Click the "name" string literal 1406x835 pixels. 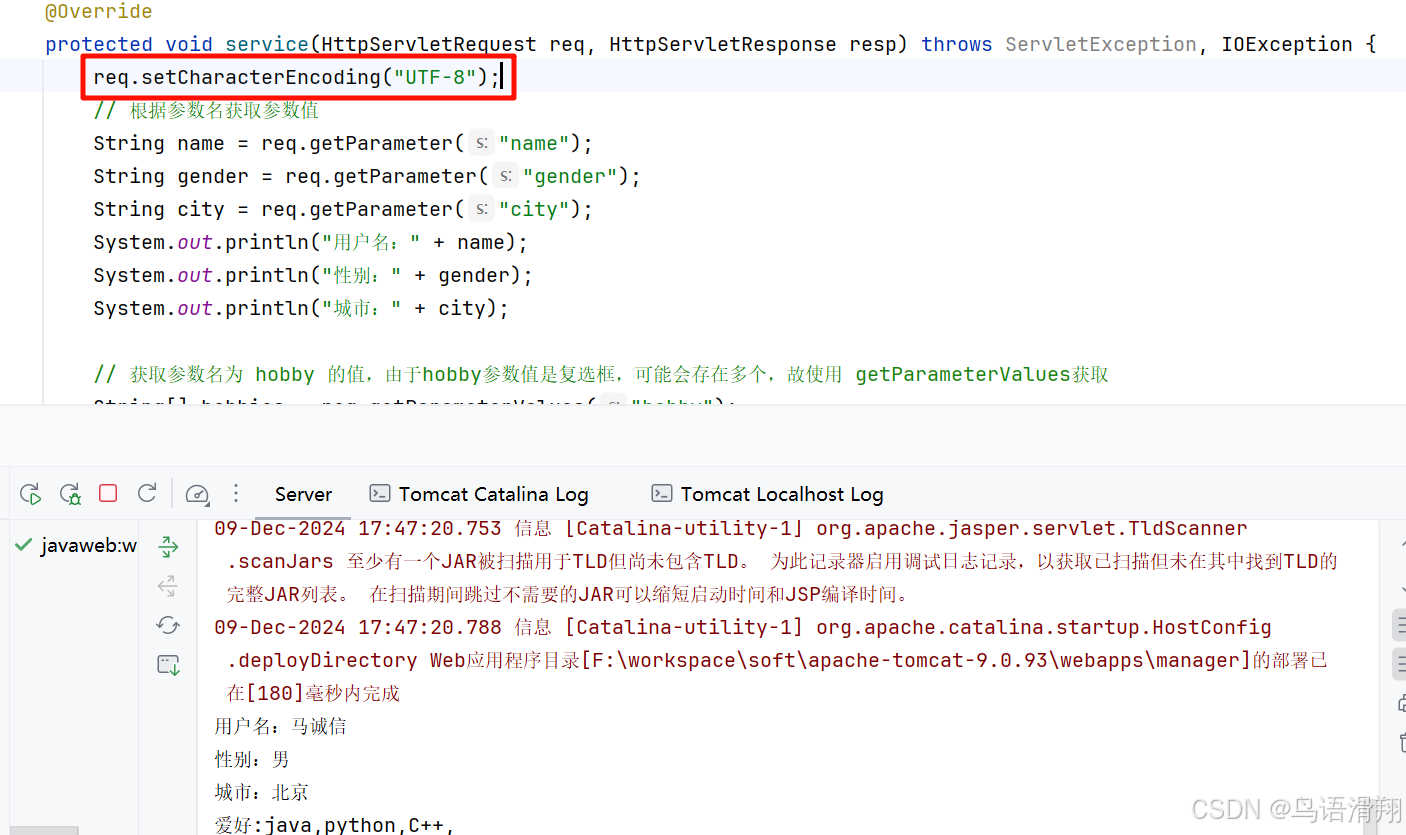tap(534, 143)
